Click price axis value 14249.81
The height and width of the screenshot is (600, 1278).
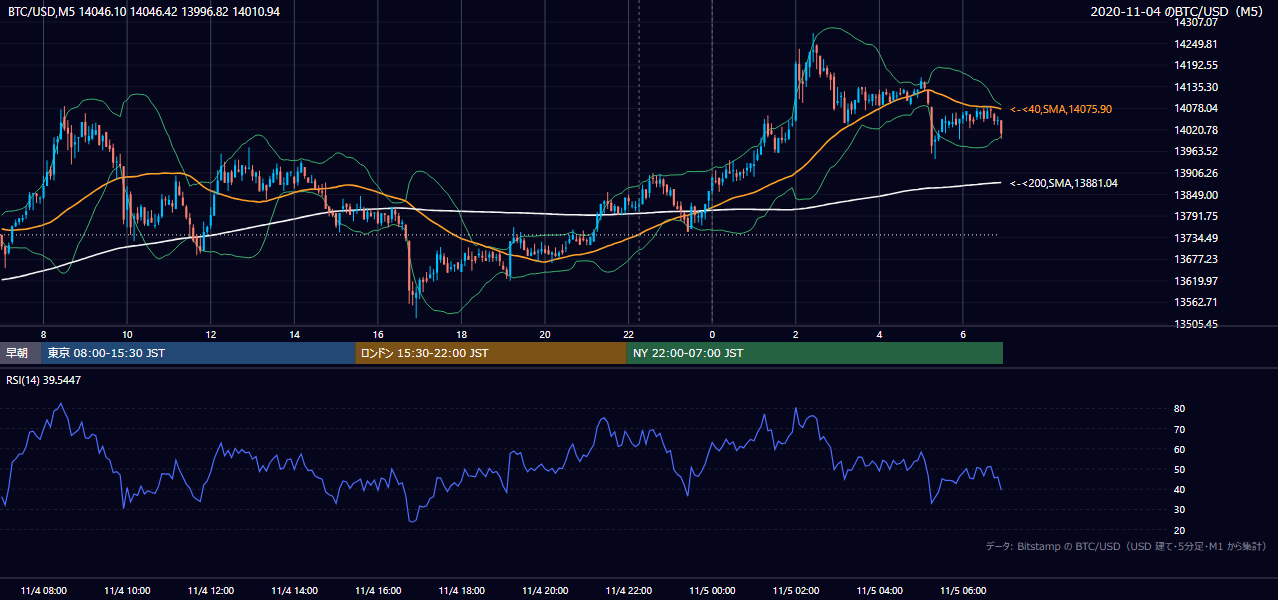coord(1195,44)
